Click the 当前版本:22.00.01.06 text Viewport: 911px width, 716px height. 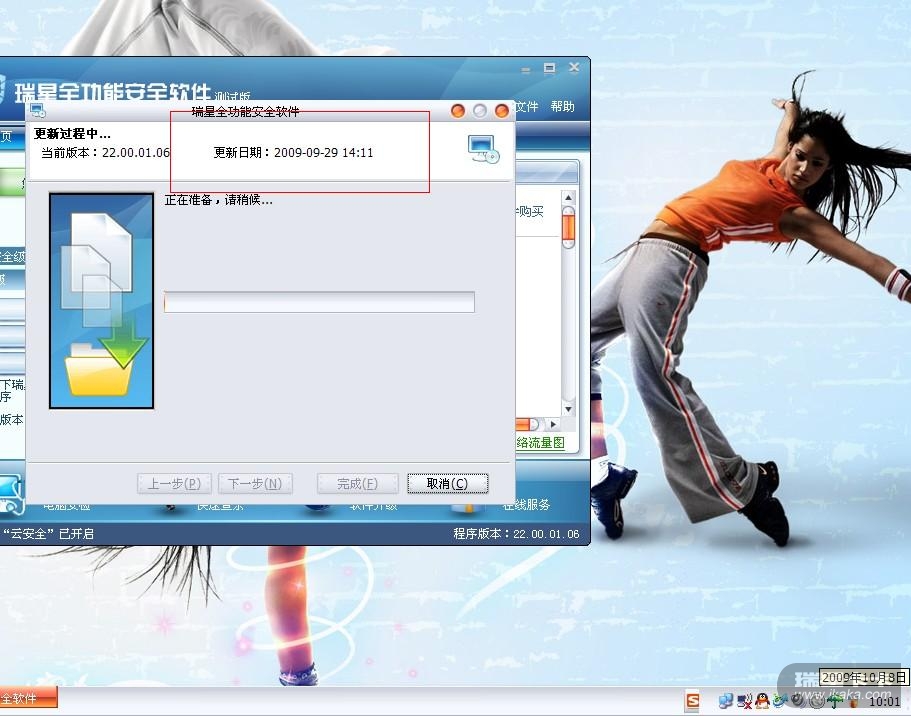pyautogui.click(x=105, y=153)
